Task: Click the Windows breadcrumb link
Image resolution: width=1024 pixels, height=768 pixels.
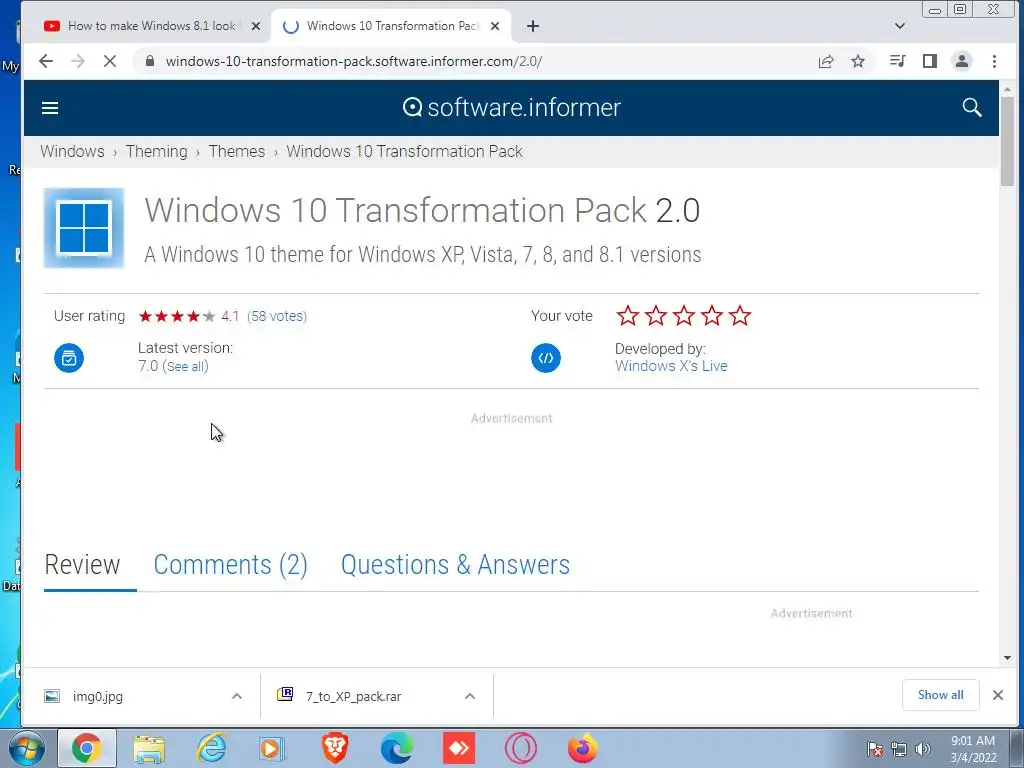Action: (x=72, y=152)
